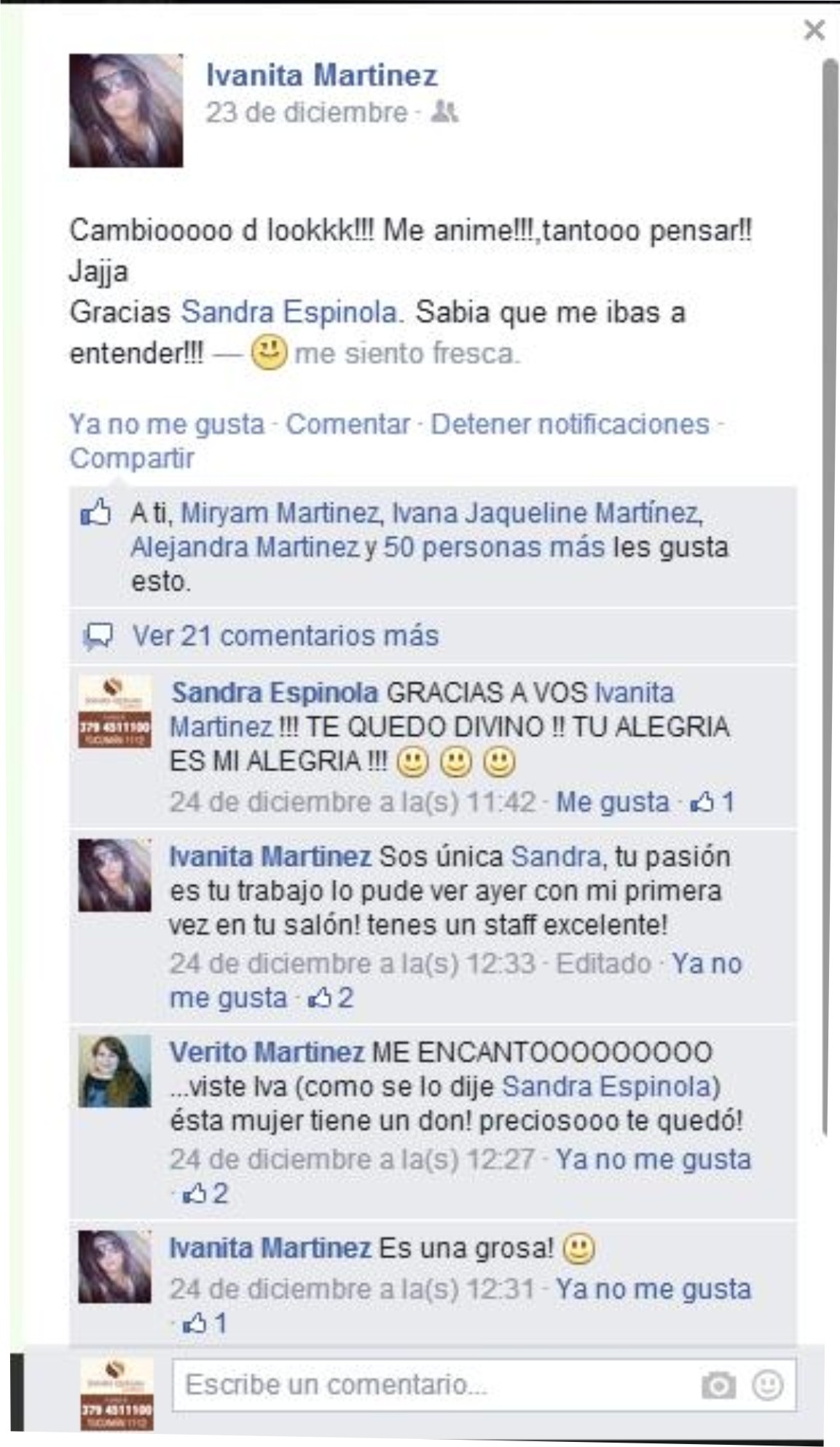Screen dimensions: 840x1447
Task: Click the 'Compartir' action link
Action: click(132, 458)
